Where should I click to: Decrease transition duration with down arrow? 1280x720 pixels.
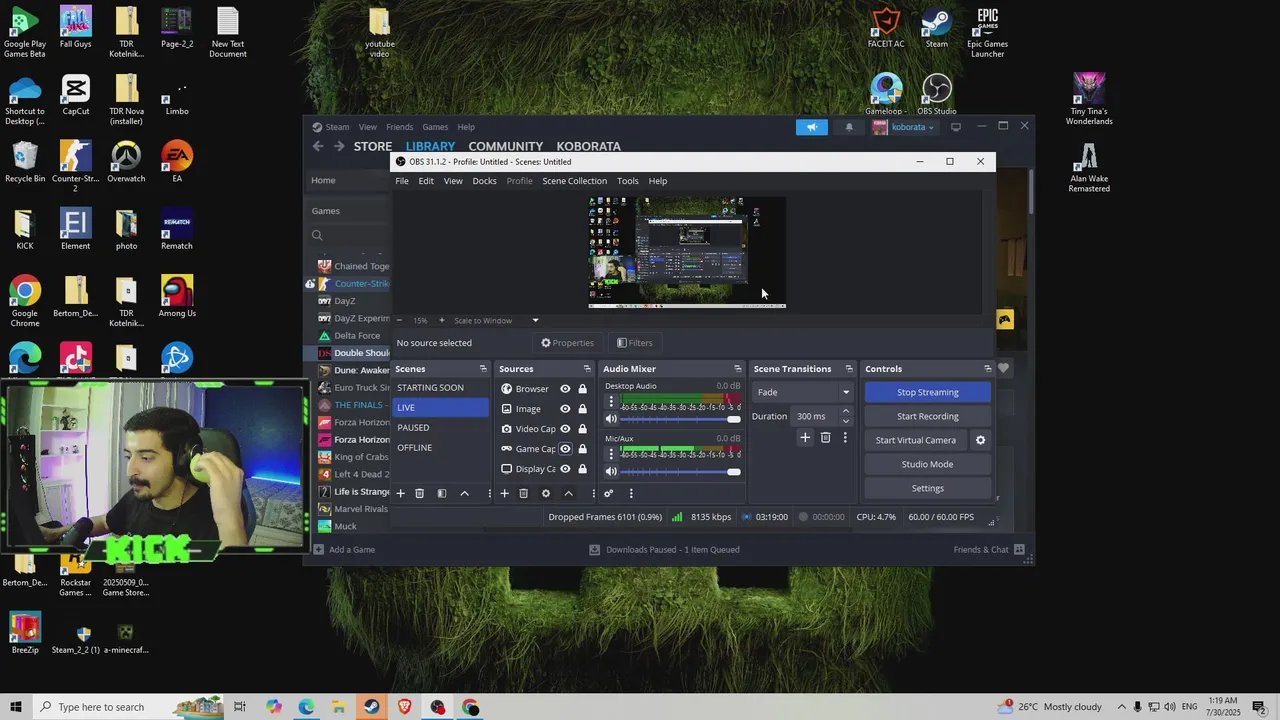point(845,421)
